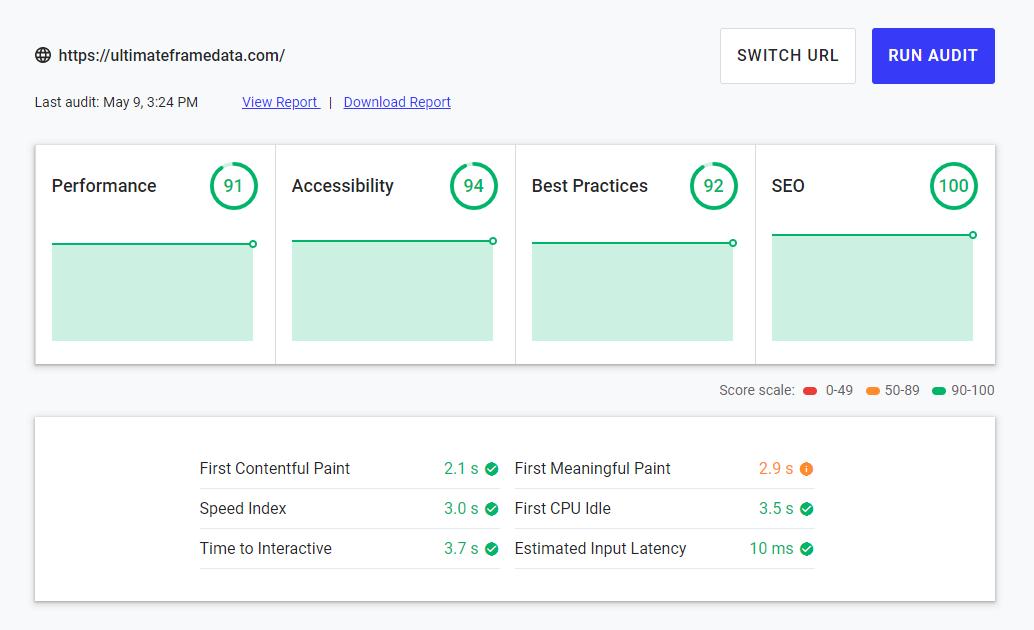Click green checkmark beside Estimated Input Latency

click(806, 549)
